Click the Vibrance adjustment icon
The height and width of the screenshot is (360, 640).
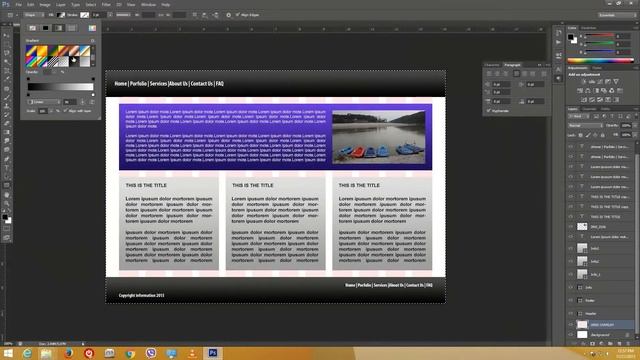point(616,81)
